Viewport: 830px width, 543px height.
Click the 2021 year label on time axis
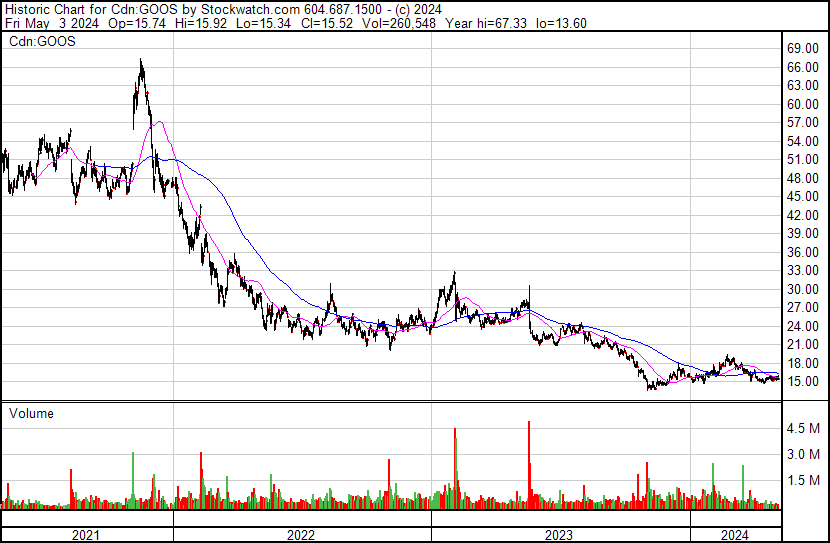(x=86, y=535)
